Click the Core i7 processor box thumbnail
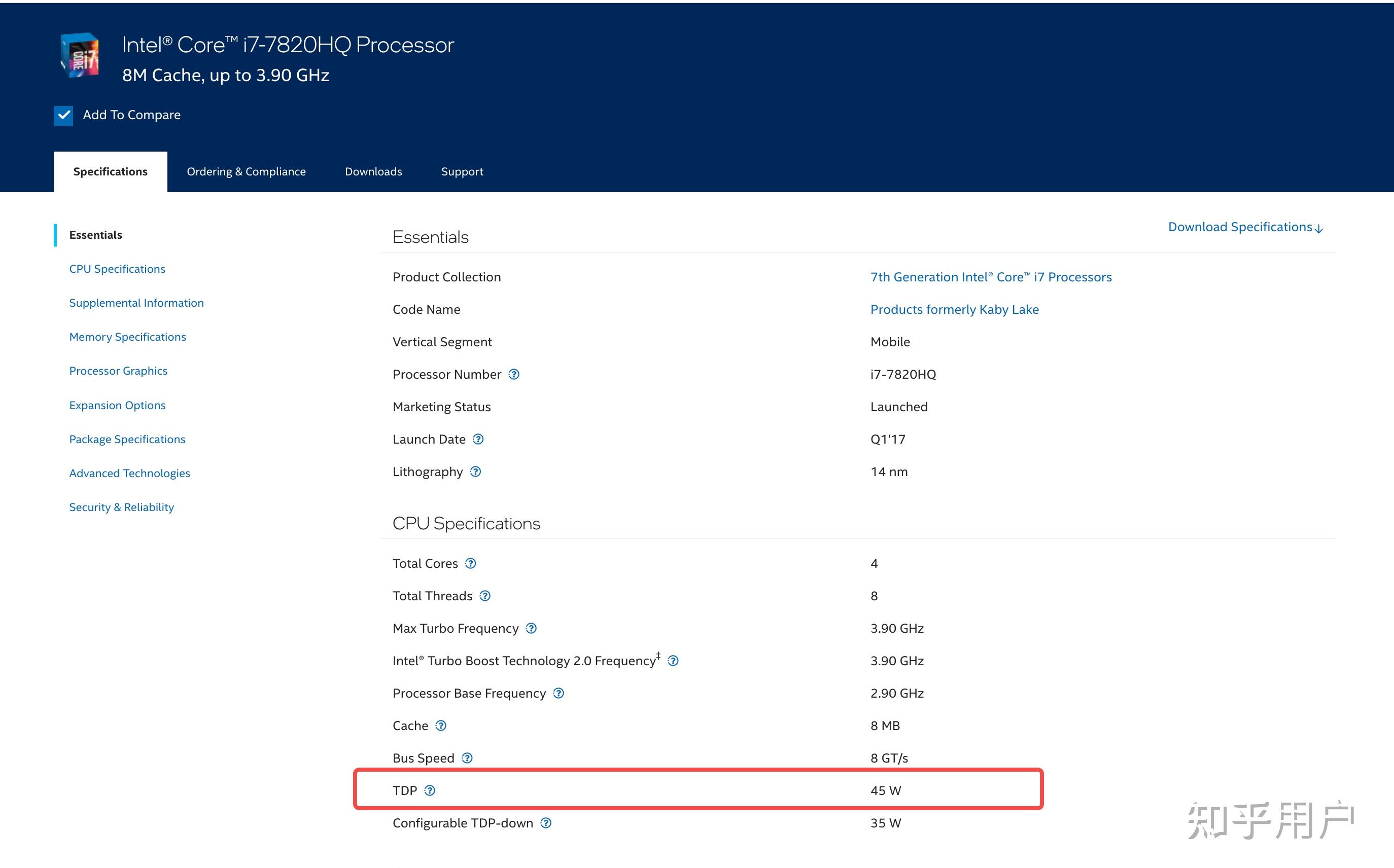Screen dimensions: 1394x868 (80, 56)
